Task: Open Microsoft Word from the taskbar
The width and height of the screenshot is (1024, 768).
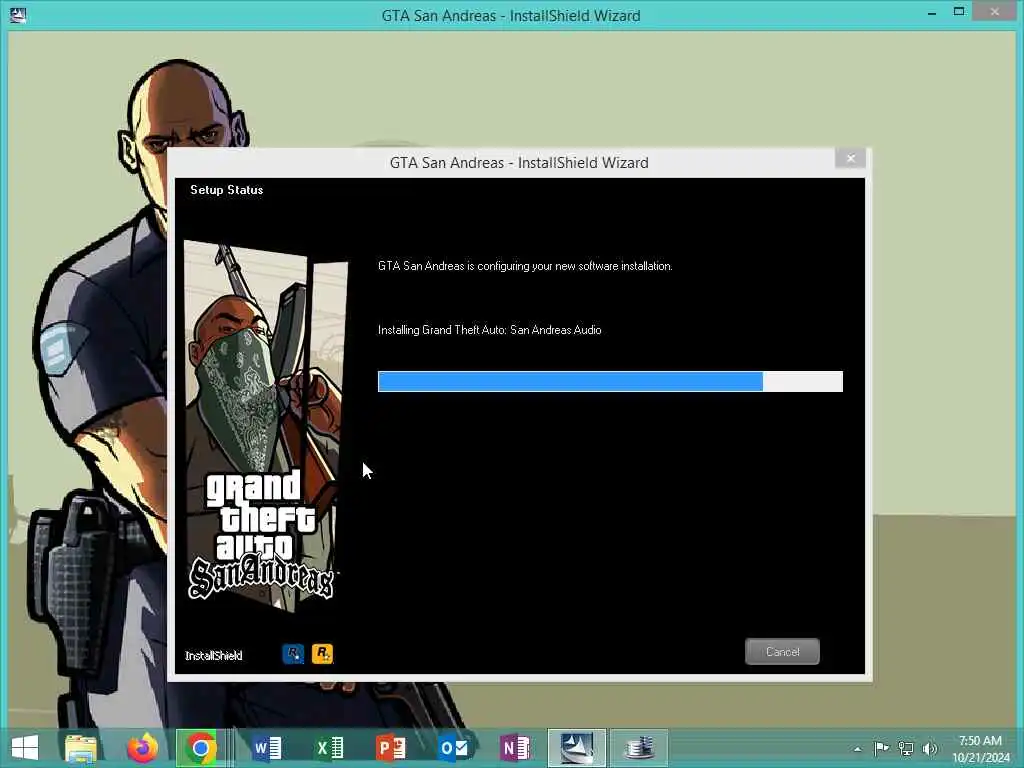Action: [x=267, y=748]
